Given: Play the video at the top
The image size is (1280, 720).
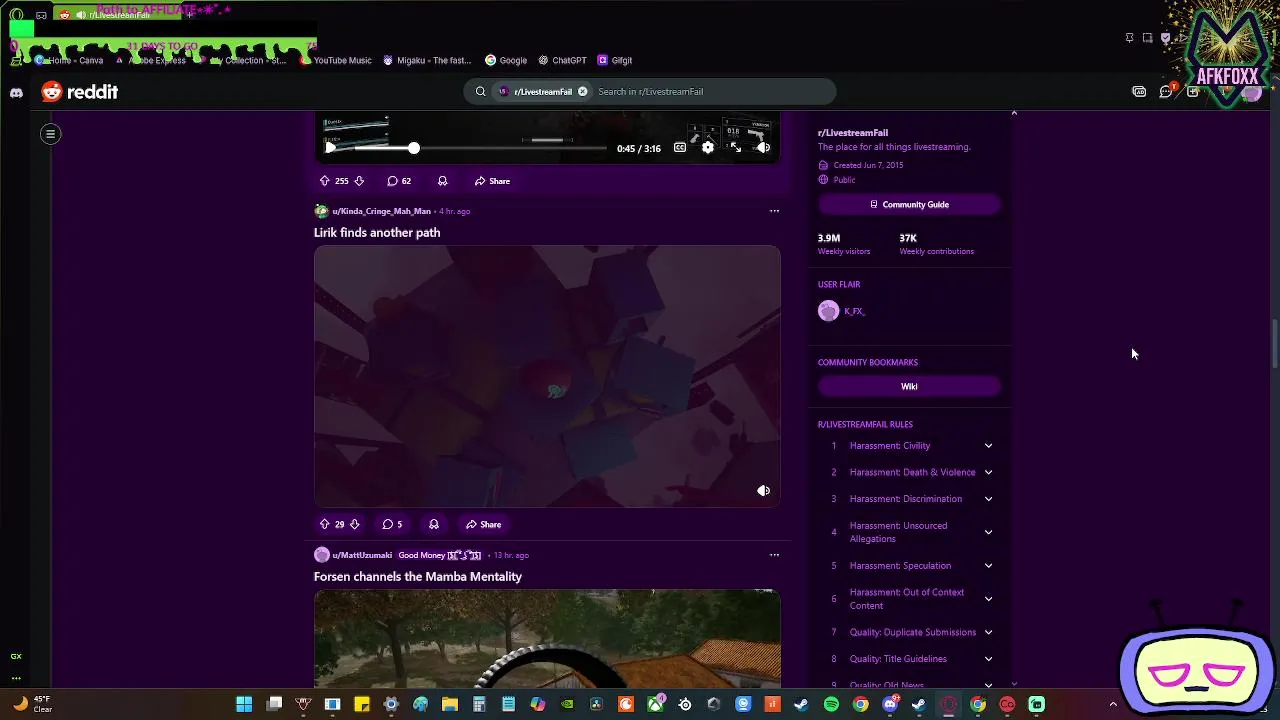Looking at the screenshot, I should (331, 148).
